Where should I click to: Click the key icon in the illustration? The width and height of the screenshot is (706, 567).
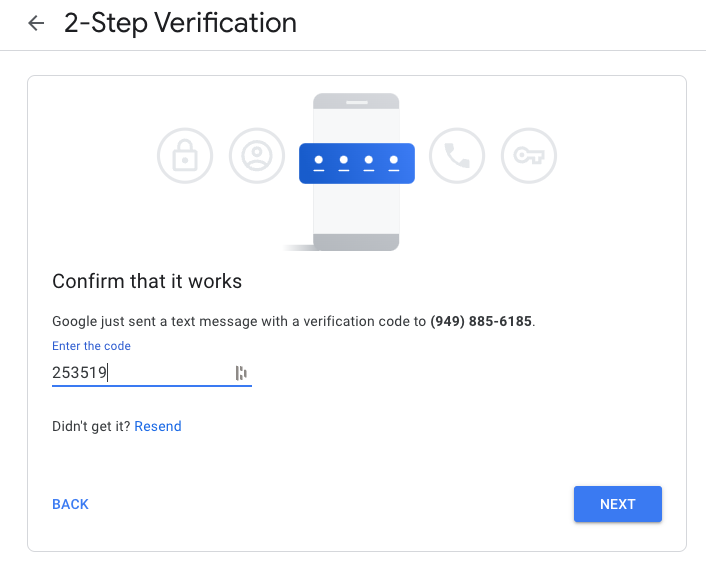click(x=529, y=156)
